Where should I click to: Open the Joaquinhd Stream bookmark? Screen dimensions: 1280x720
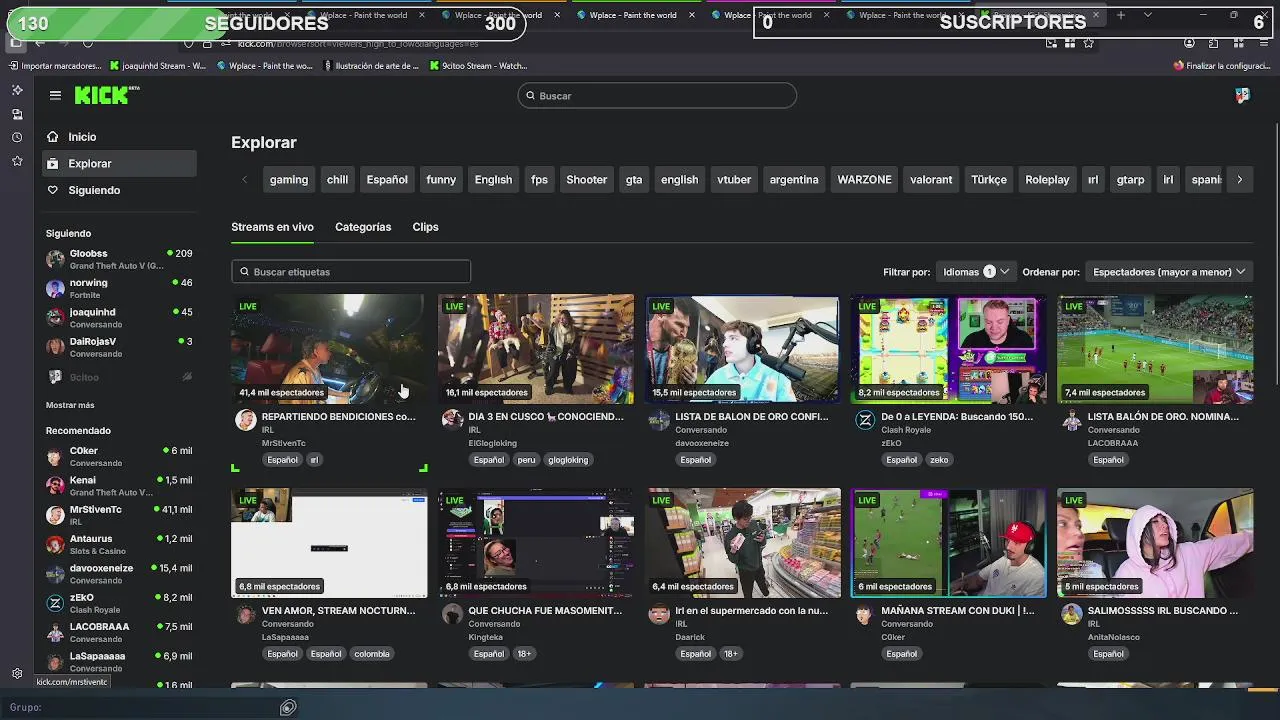coord(157,66)
